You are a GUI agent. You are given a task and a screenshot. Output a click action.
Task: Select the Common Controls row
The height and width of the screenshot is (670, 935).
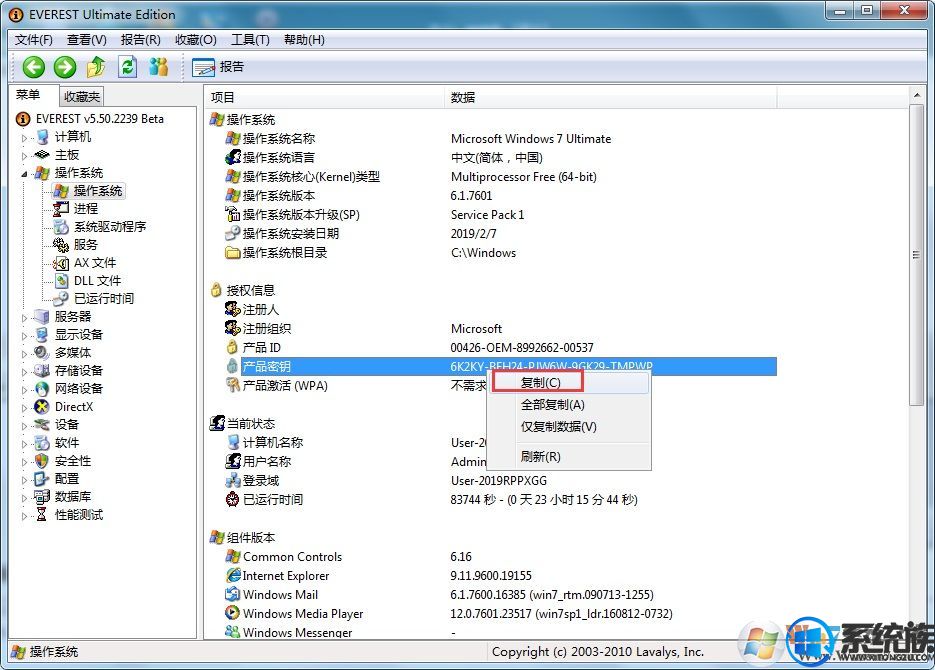tap(501, 557)
